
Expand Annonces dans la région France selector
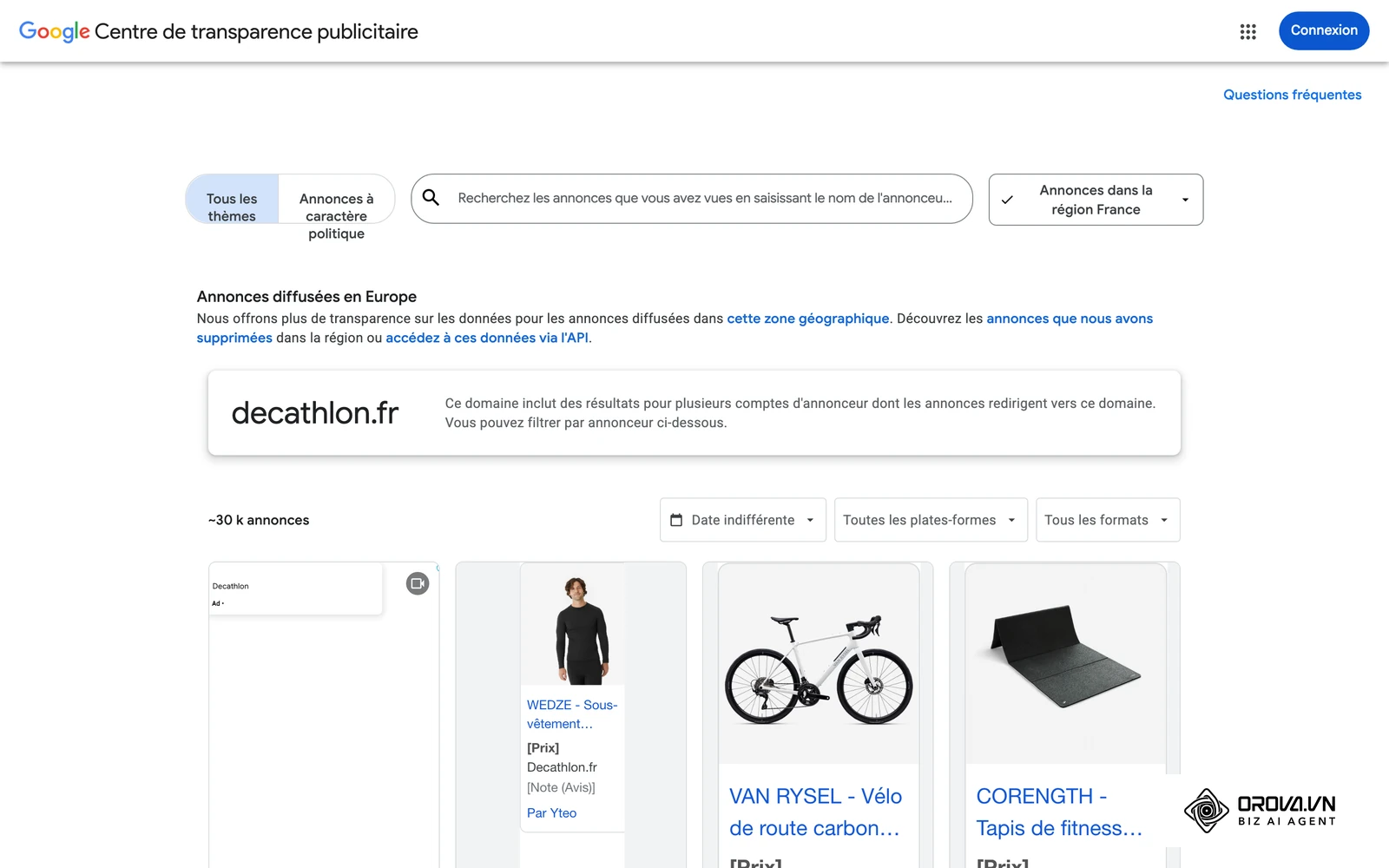point(1096,200)
